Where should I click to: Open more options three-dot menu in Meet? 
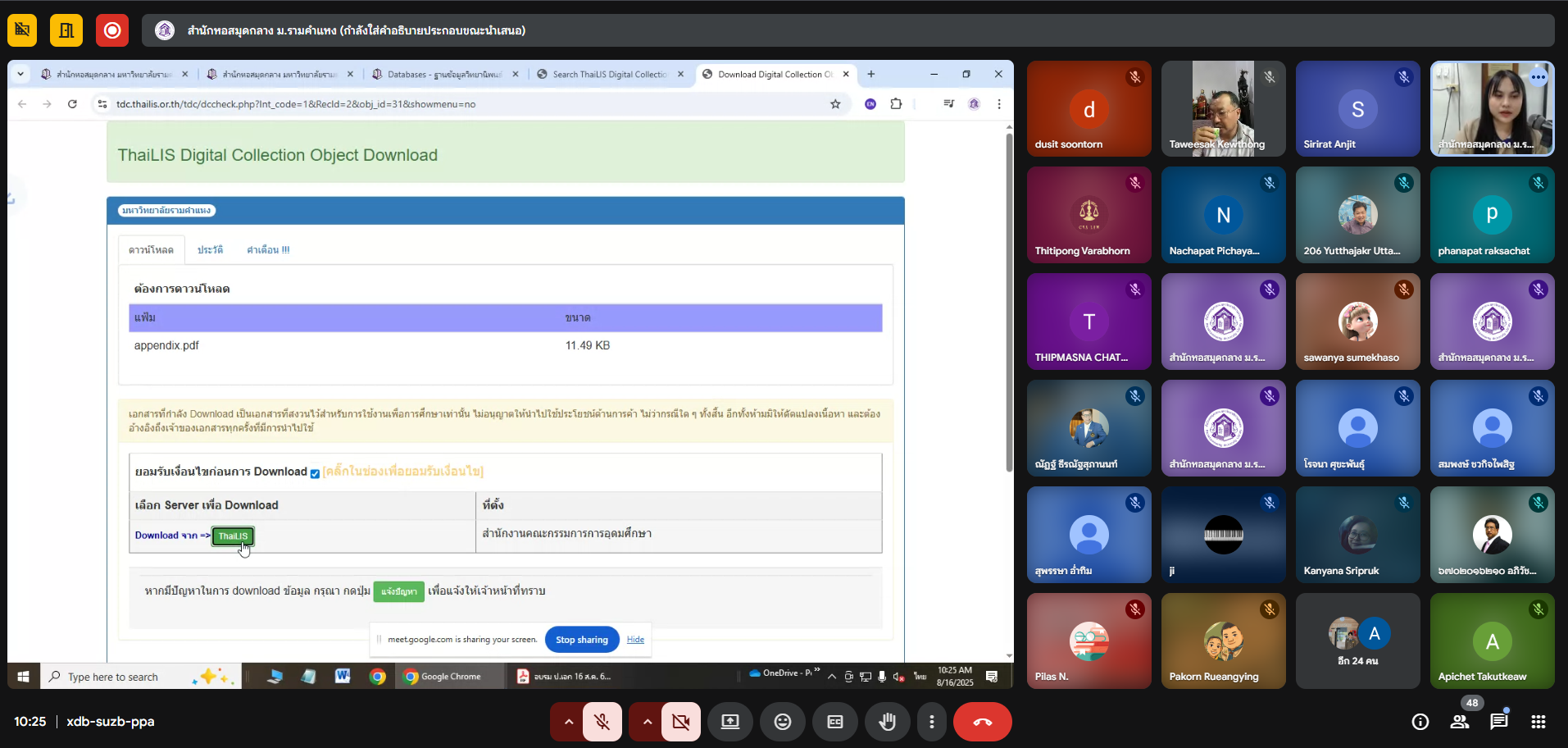[x=931, y=722]
